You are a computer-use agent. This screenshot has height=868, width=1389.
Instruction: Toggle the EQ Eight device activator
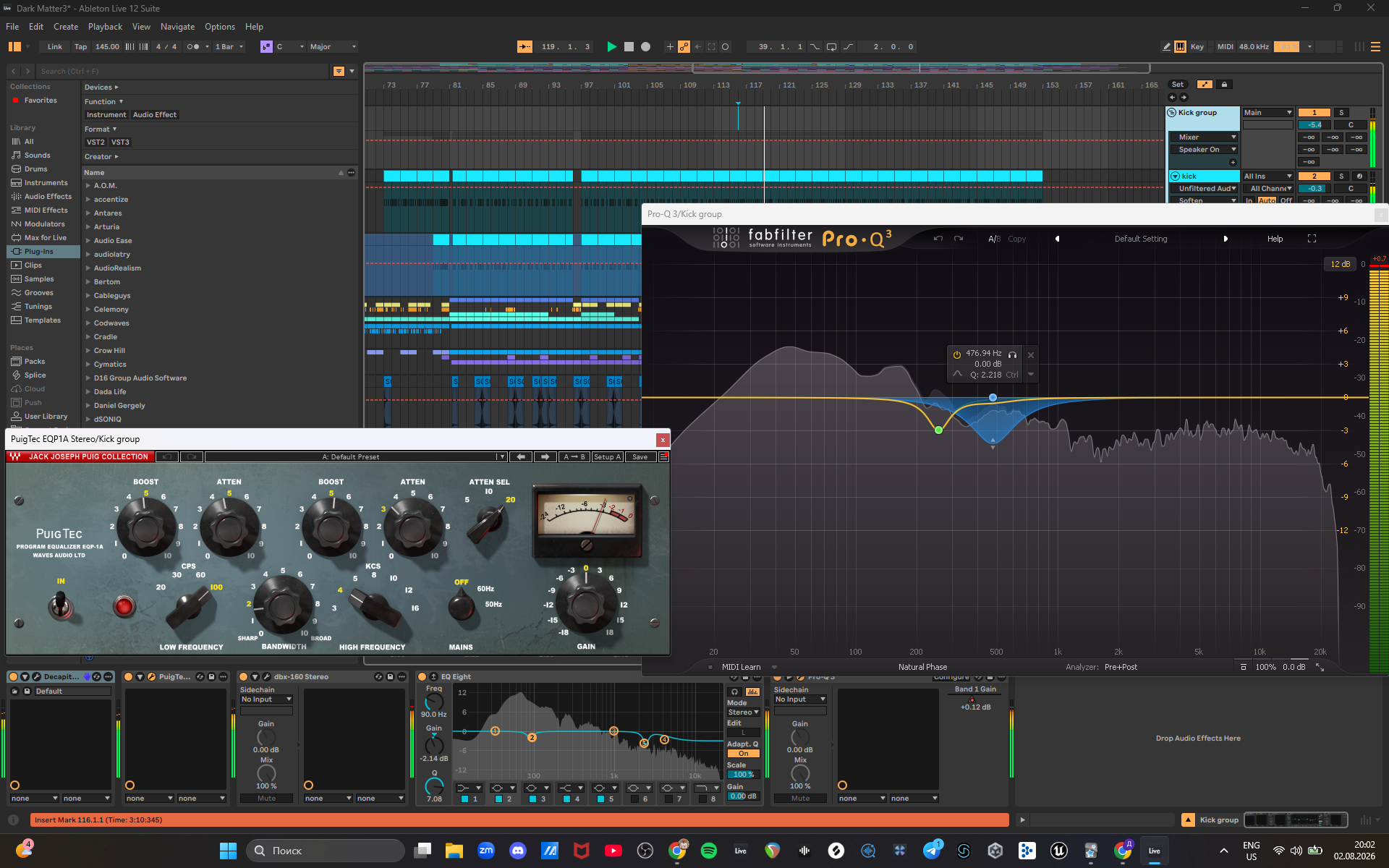422,677
